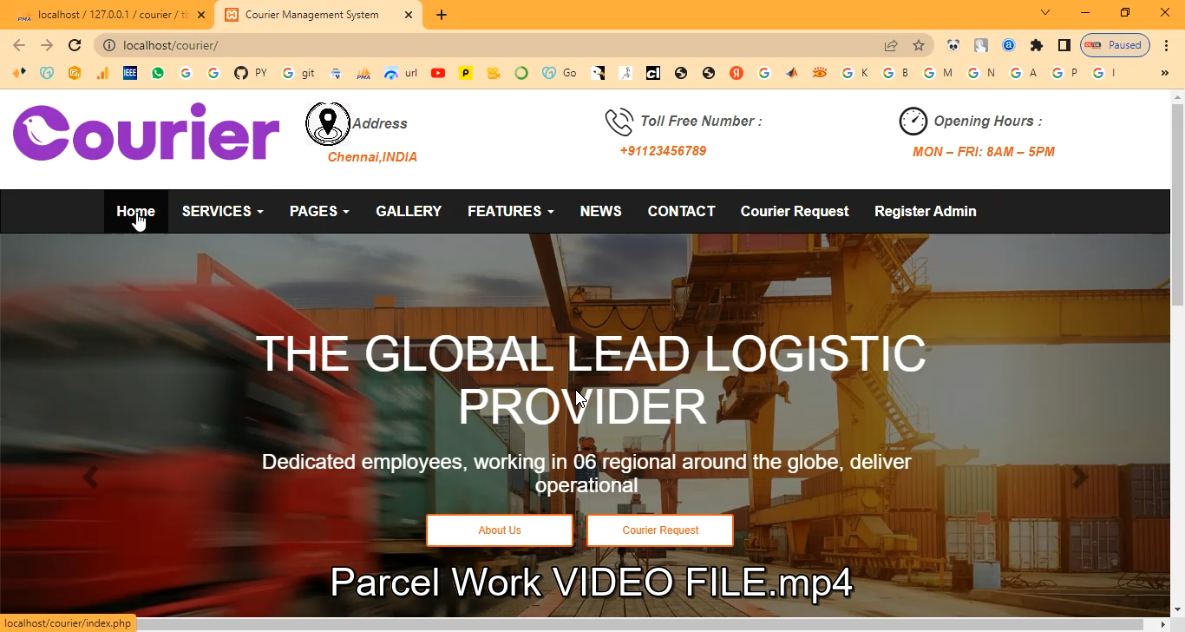Go to previous carousel slide

(x=90, y=476)
